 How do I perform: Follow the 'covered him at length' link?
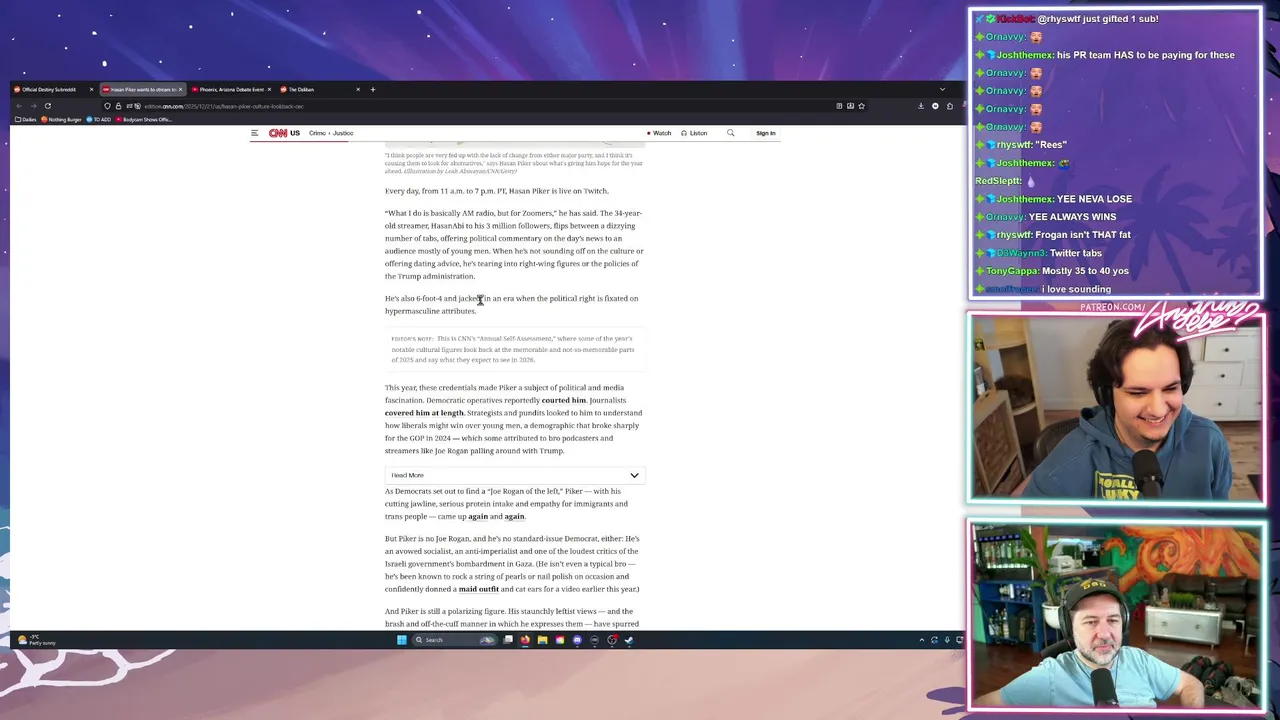pos(424,413)
